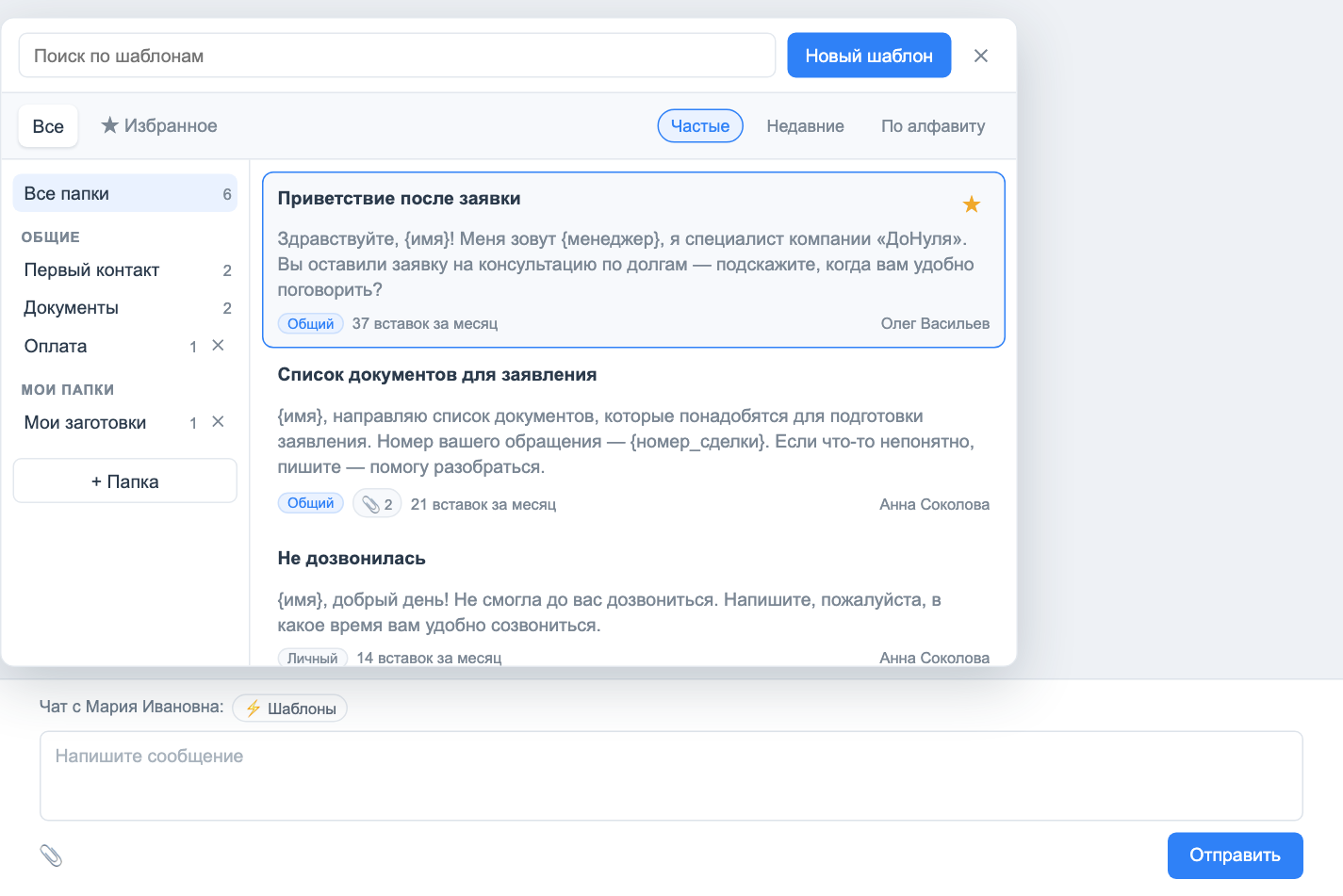Remove the Мои заготовки folder via X icon

pos(218,422)
